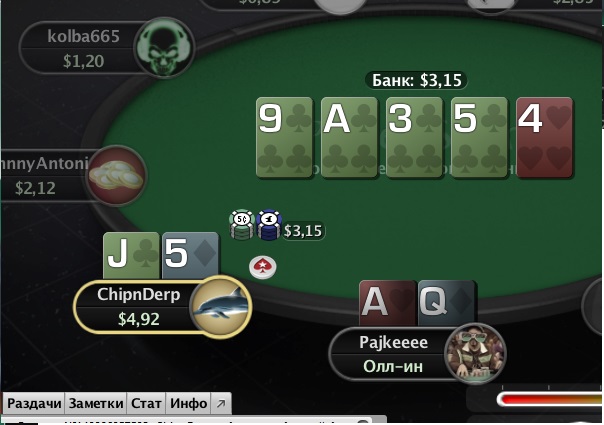Switch to the Заметки tab
The height and width of the screenshot is (425, 604).
point(96,403)
